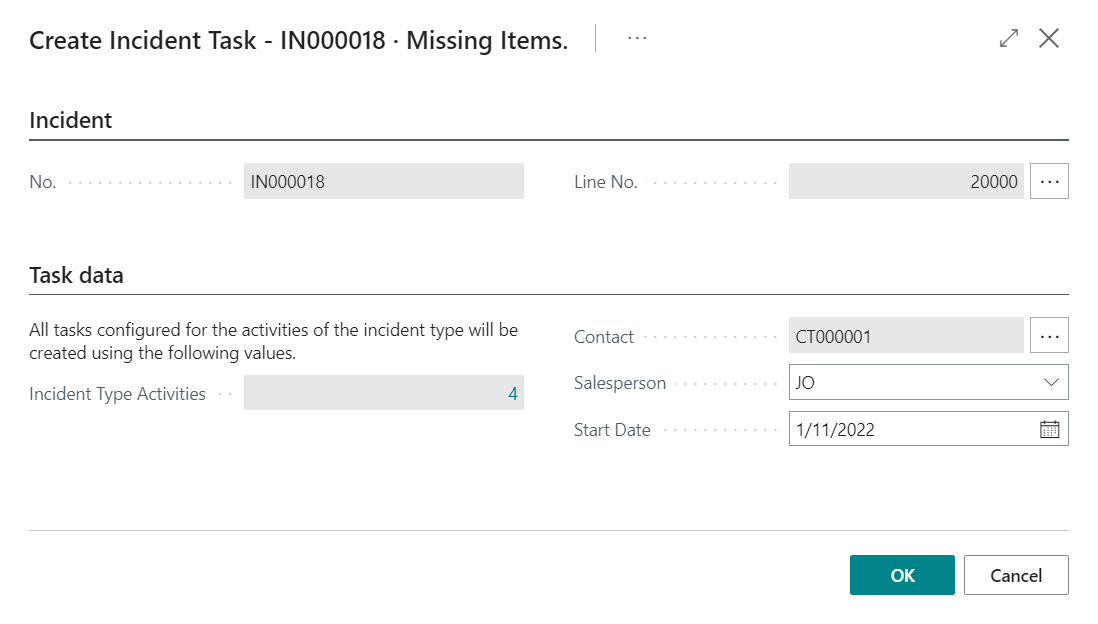Click the No. field showing IN000018

[384, 181]
